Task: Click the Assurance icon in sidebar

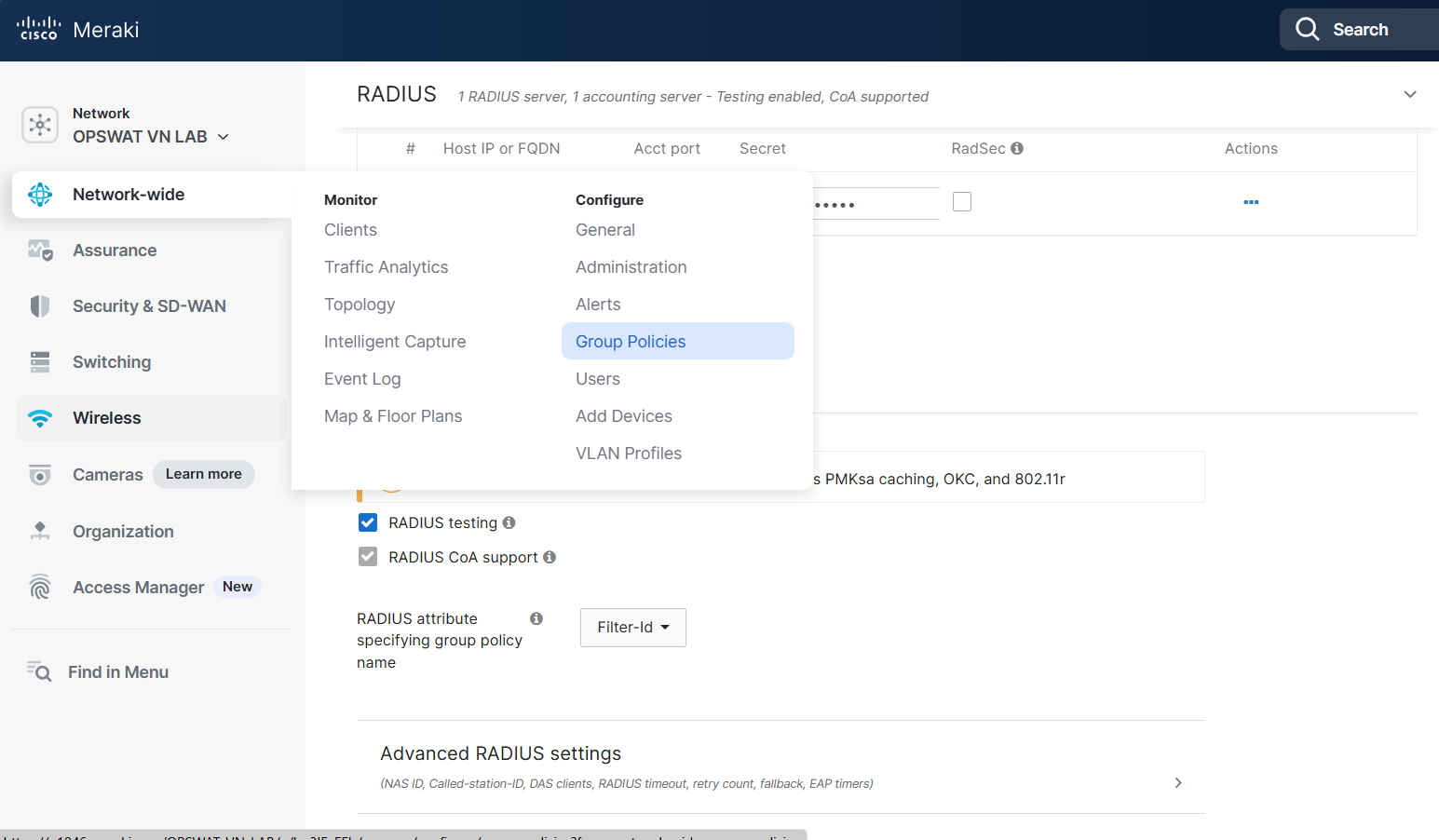Action: pyautogui.click(x=40, y=251)
